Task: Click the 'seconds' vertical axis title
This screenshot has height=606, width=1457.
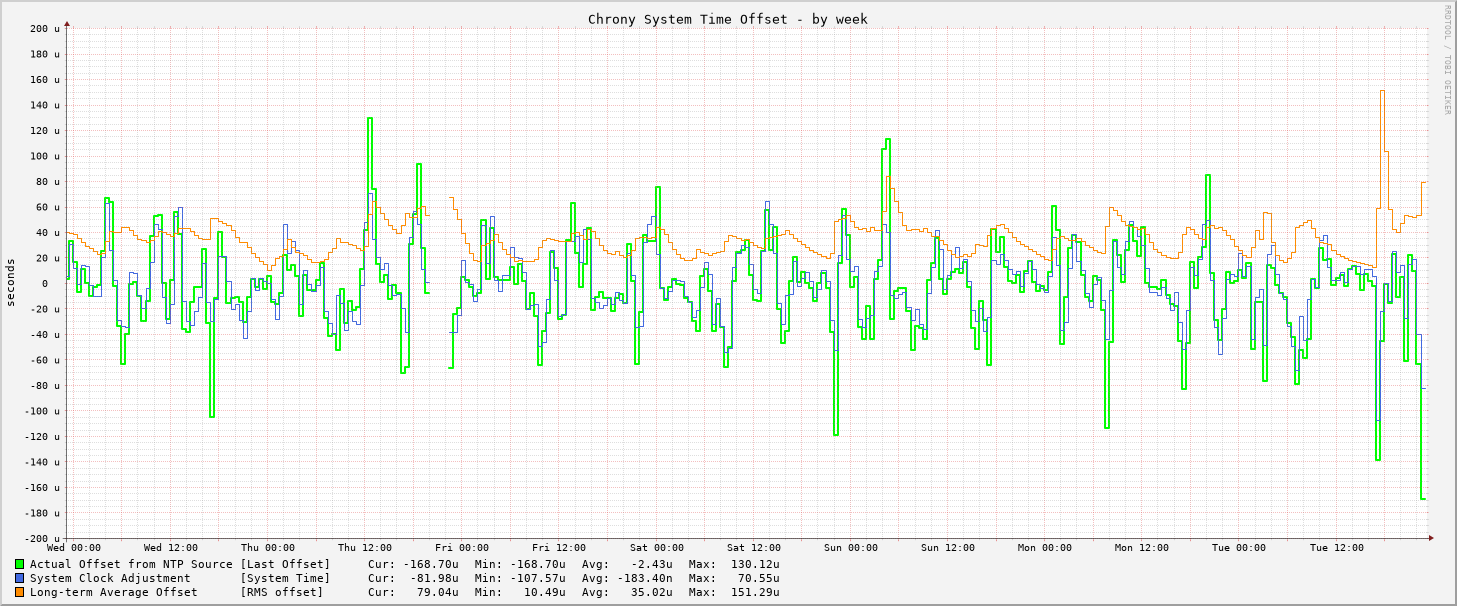Action: click(11, 282)
